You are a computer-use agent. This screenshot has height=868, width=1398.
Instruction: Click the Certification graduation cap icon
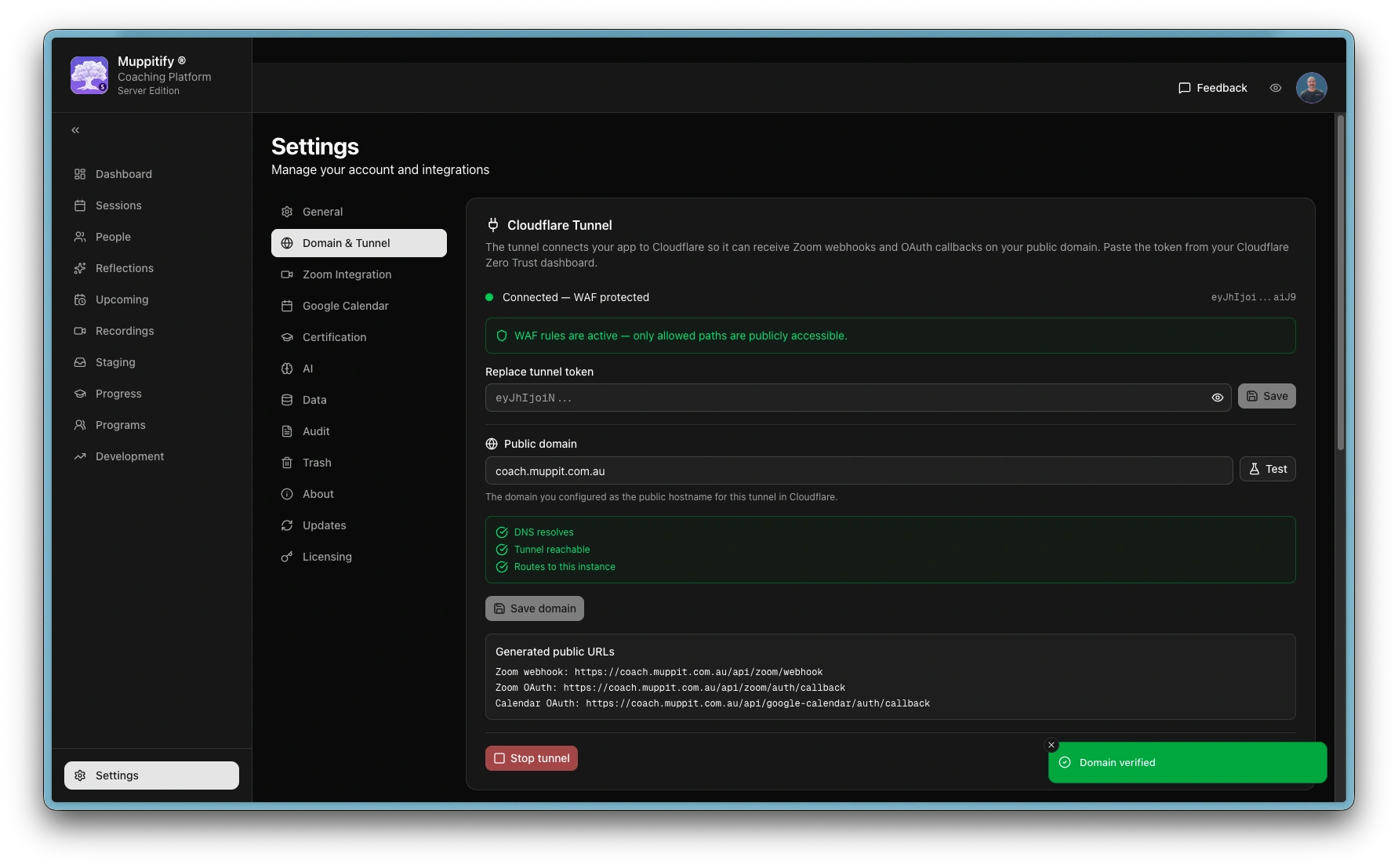click(x=287, y=337)
